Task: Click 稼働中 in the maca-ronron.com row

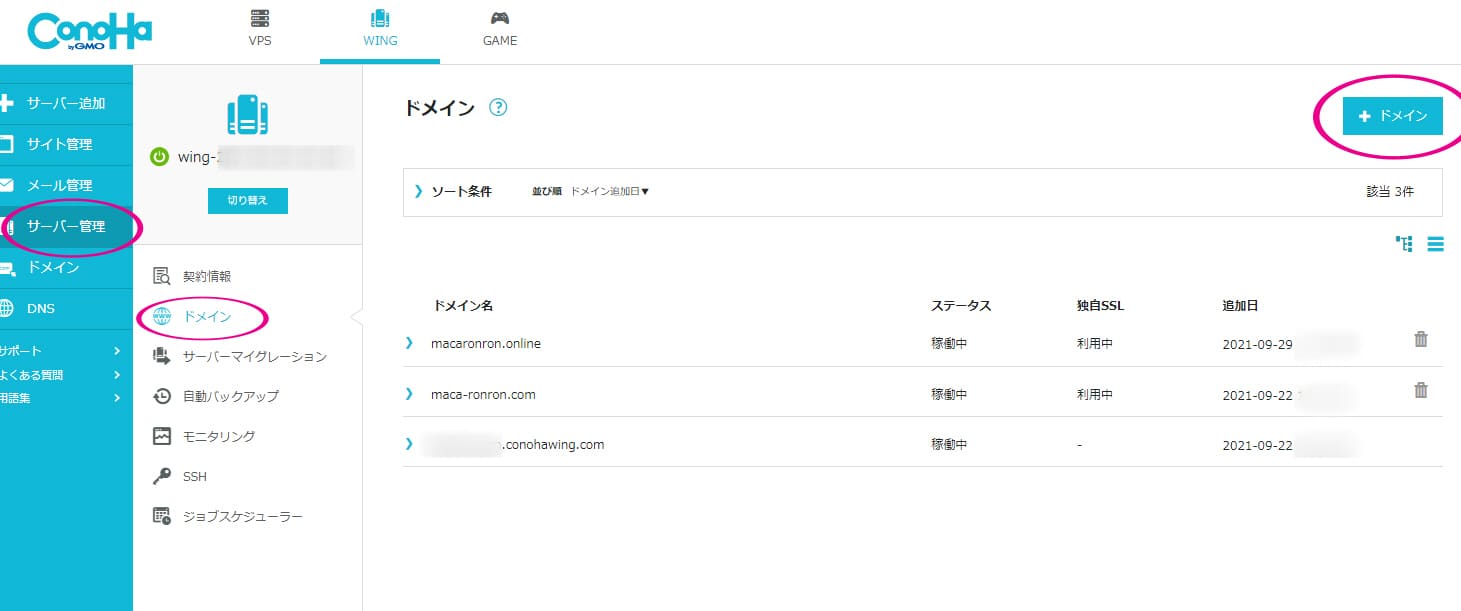Action: [x=949, y=394]
